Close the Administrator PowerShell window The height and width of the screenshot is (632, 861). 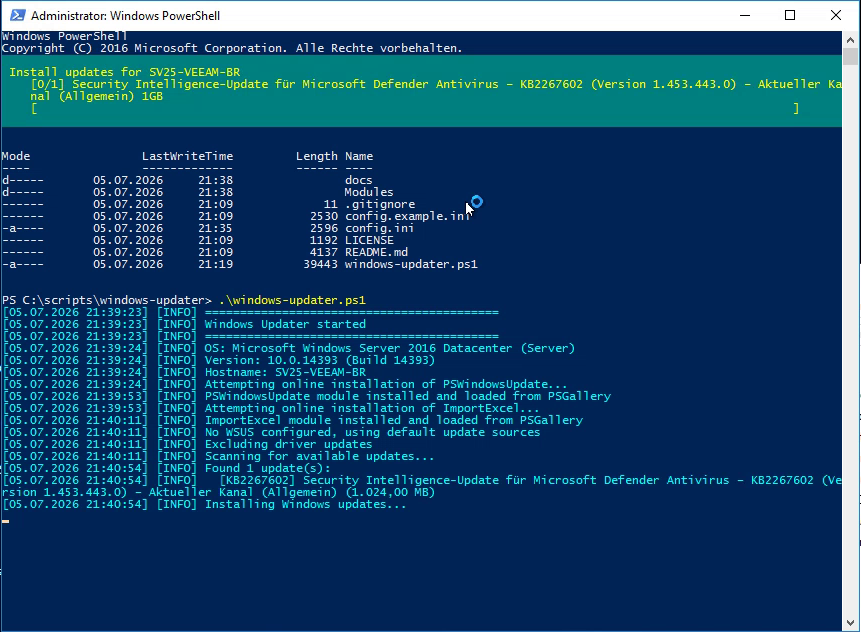[x=836, y=15]
